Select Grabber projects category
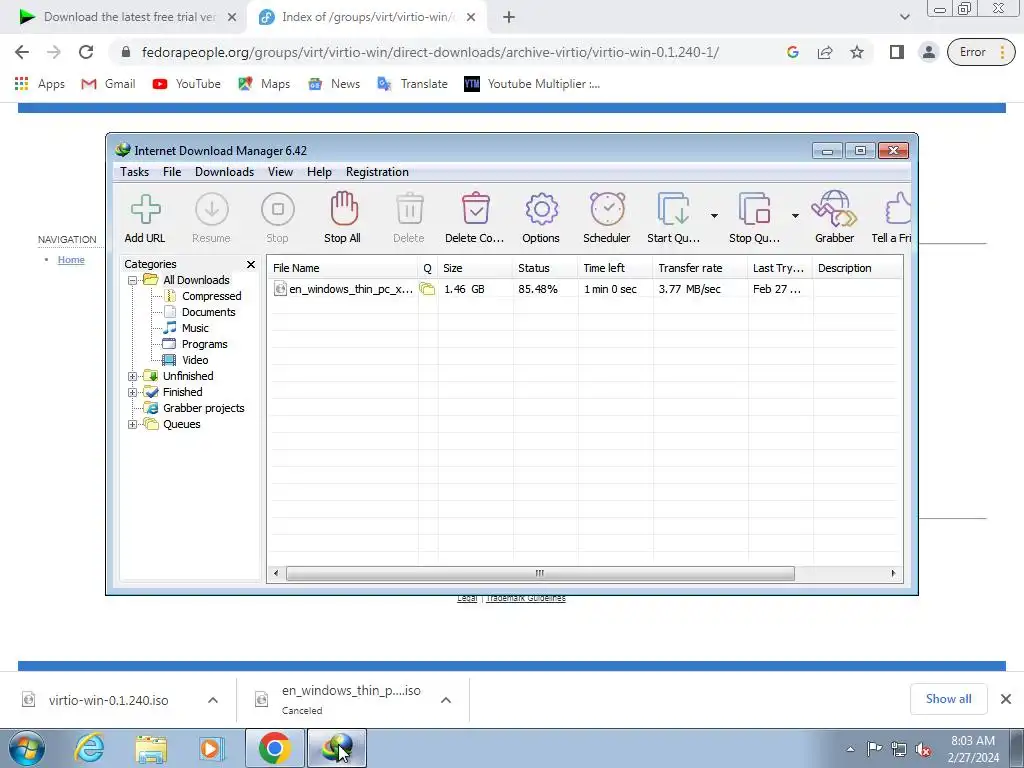Screen dimensions: 1024x768 (x=203, y=408)
